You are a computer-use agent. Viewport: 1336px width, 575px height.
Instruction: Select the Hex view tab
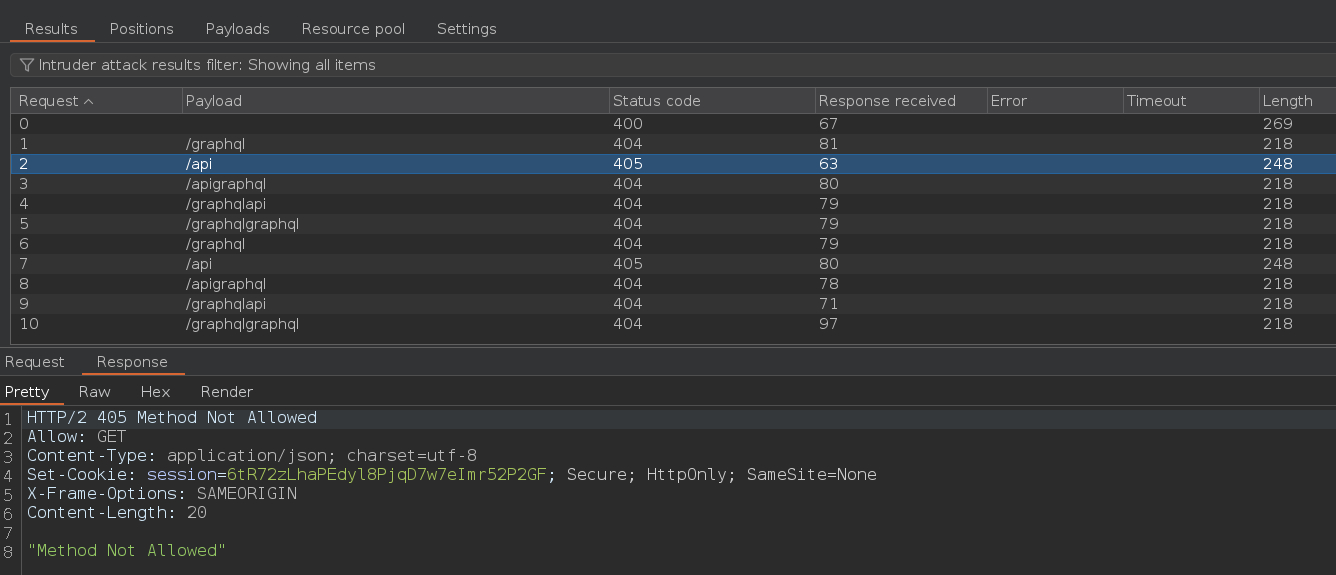click(x=155, y=392)
